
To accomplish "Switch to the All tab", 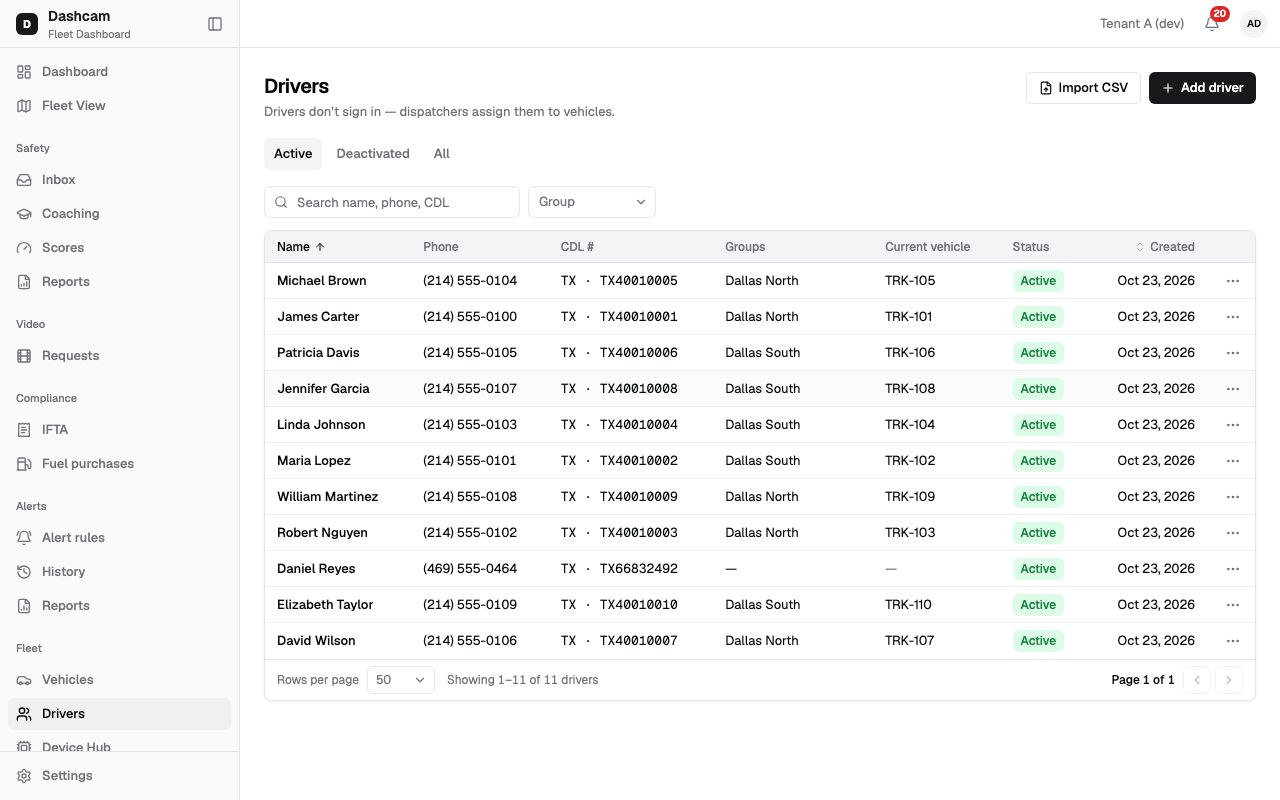I will click(442, 154).
